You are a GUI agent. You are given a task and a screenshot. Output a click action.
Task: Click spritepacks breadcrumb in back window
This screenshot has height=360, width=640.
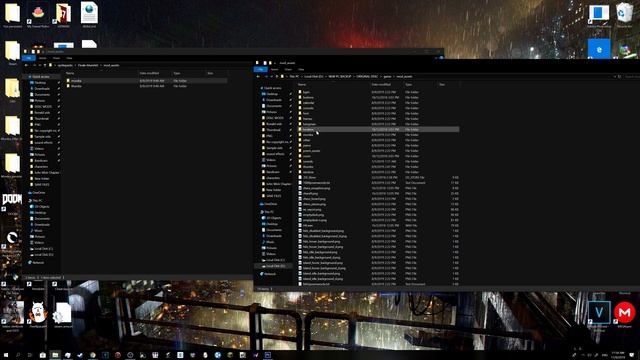tap(65, 65)
